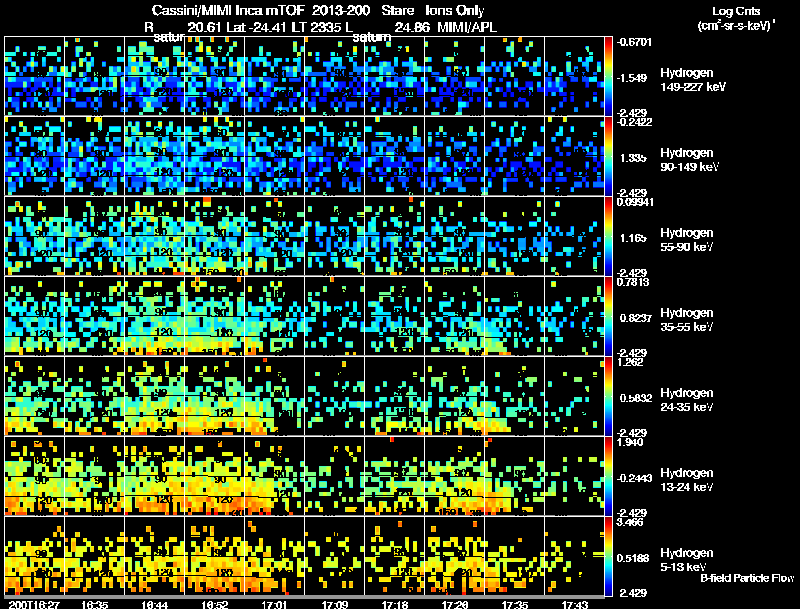Image resolution: width=800 pixels, height=609 pixels.
Task: Click the color bar for Hydrogen 90-149 keV
Action: (x=608, y=156)
